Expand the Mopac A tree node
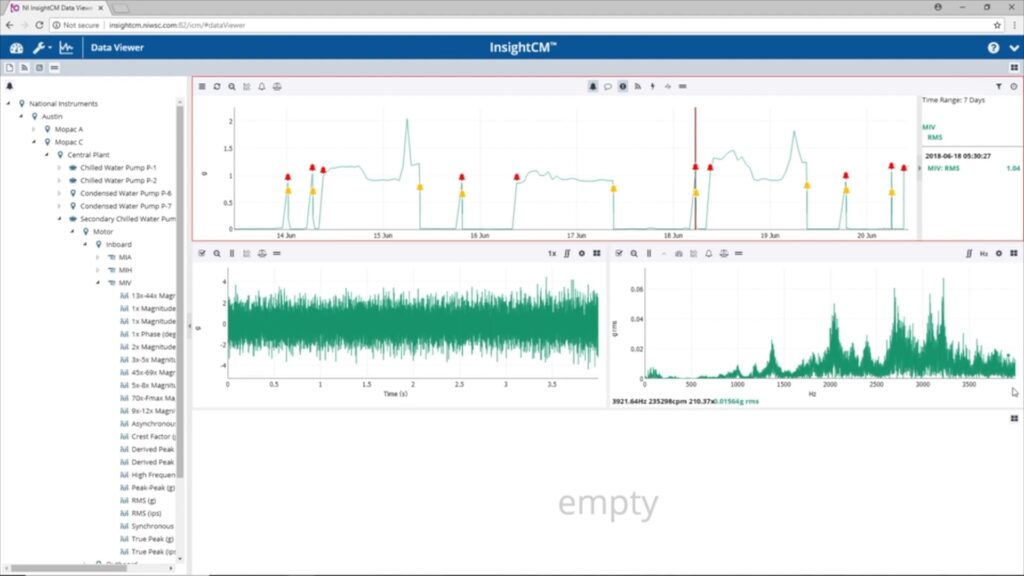Image resolution: width=1024 pixels, height=576 pixels. (x=33, y=129)
